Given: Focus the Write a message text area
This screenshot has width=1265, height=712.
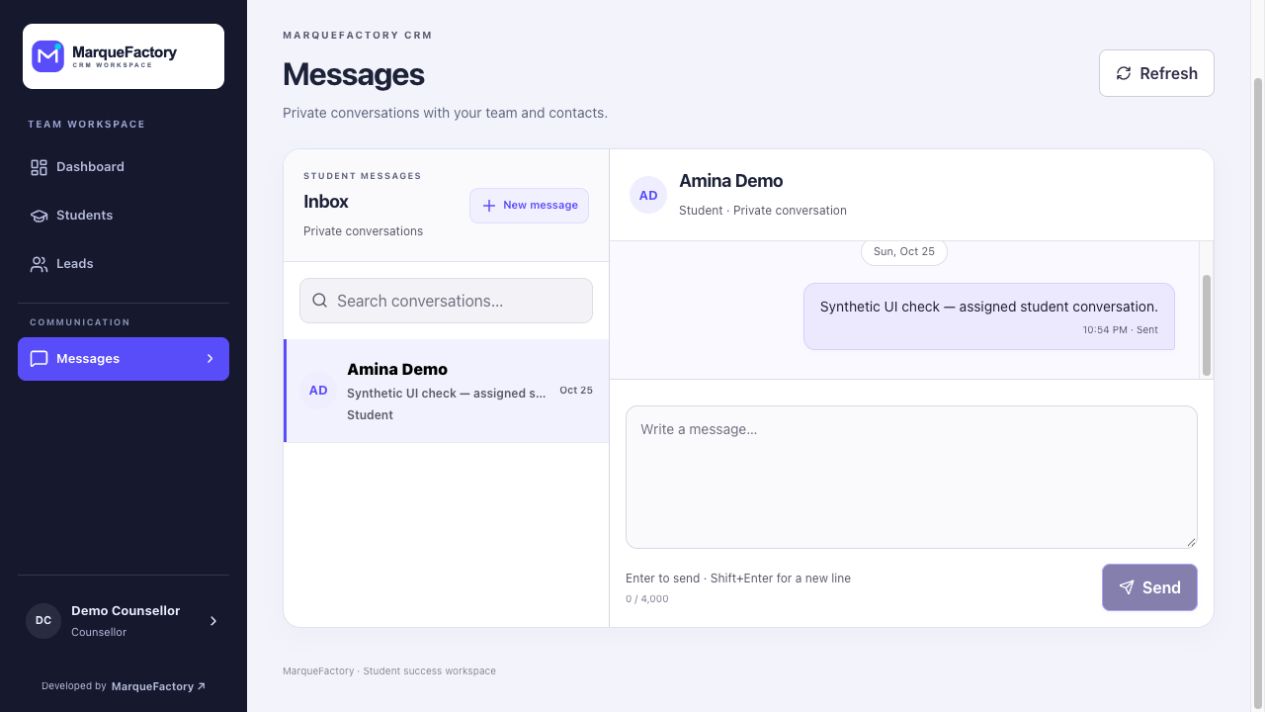Looking at the screenshot, I should (x=911, y=476).
